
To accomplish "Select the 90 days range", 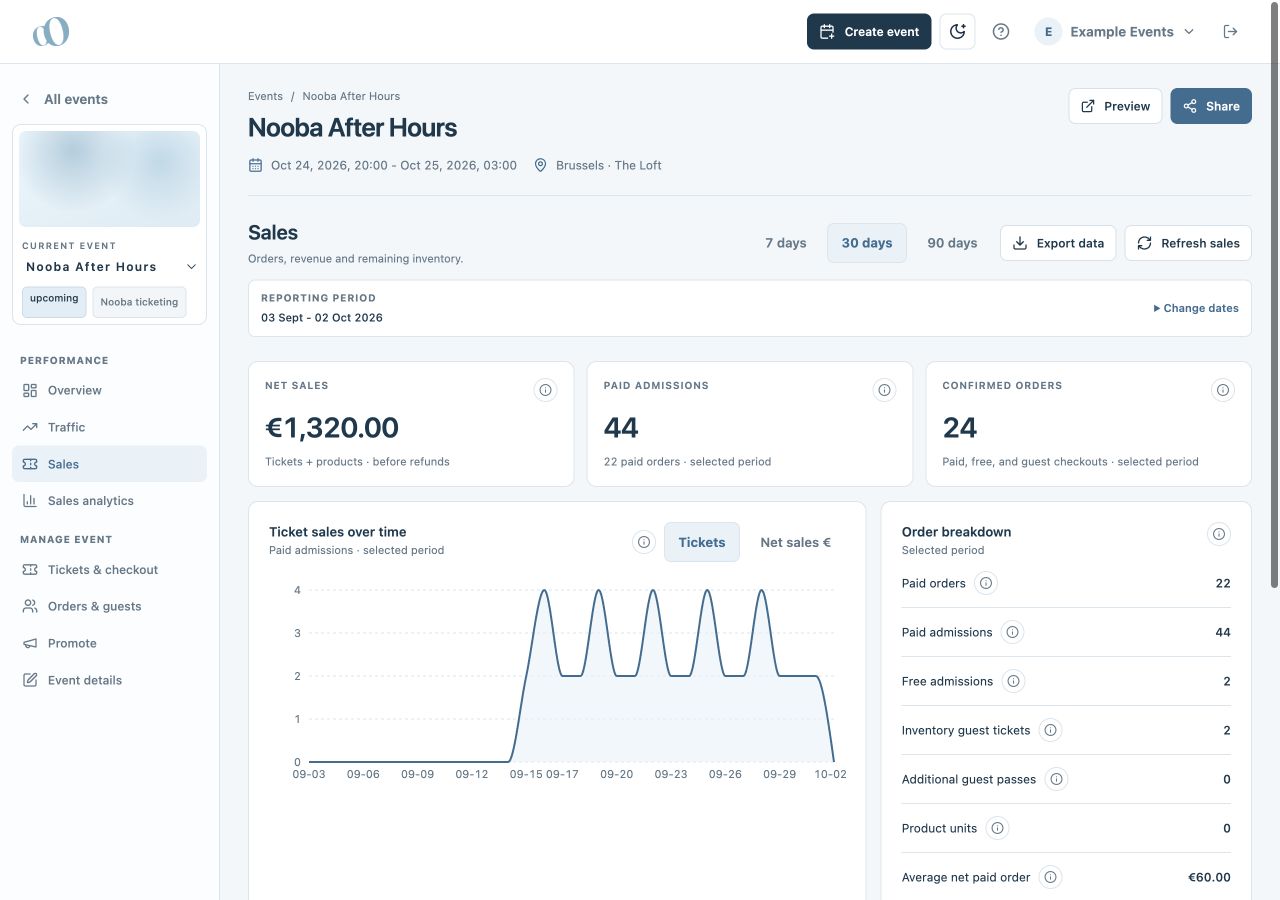I will click(952, 243).
